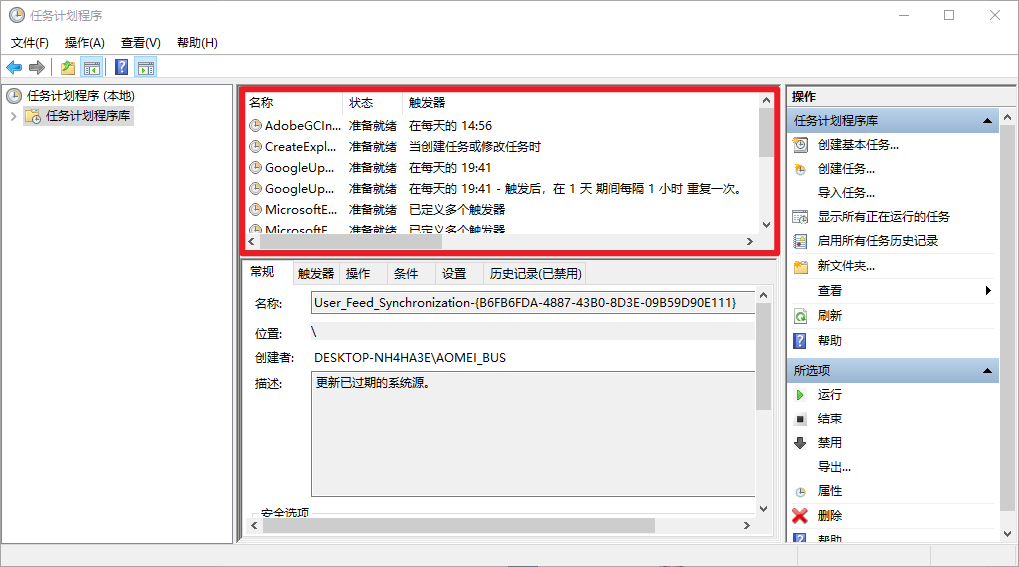Open the 文件(F) menu
This screenshot has width=1019, height=567.
point(30,43)
